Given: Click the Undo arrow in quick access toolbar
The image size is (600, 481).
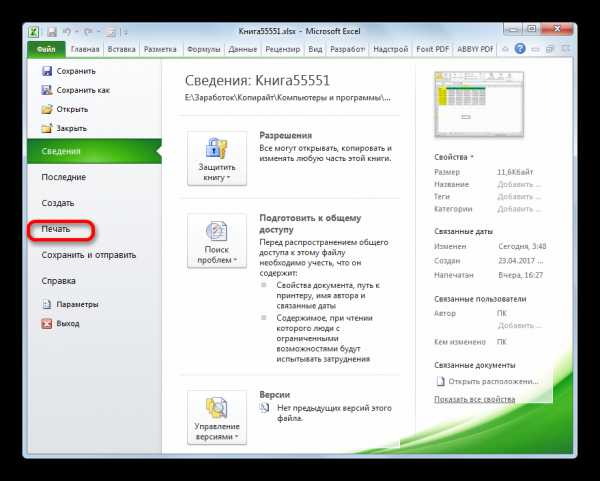Looking at the screenshot, I should pos(67,32).
